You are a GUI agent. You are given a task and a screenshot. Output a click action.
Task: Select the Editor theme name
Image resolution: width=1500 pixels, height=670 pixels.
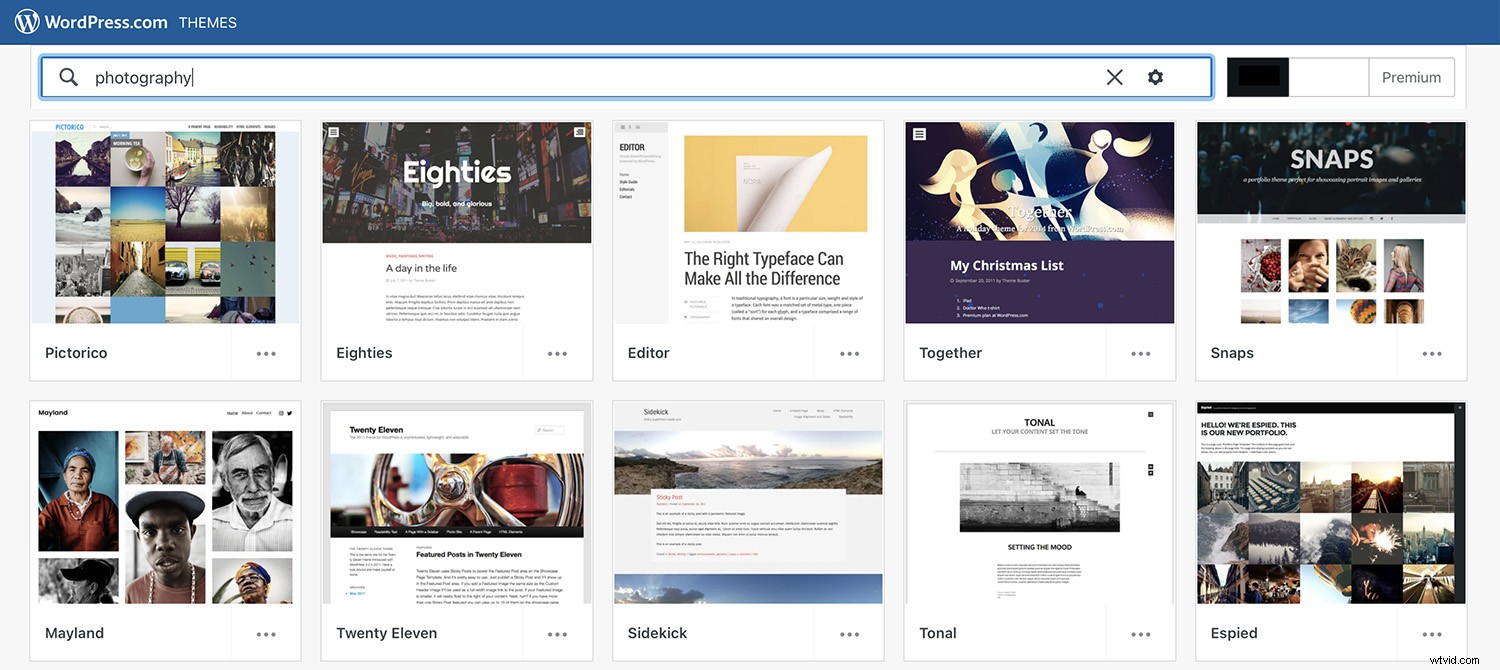tap(648, 353)
